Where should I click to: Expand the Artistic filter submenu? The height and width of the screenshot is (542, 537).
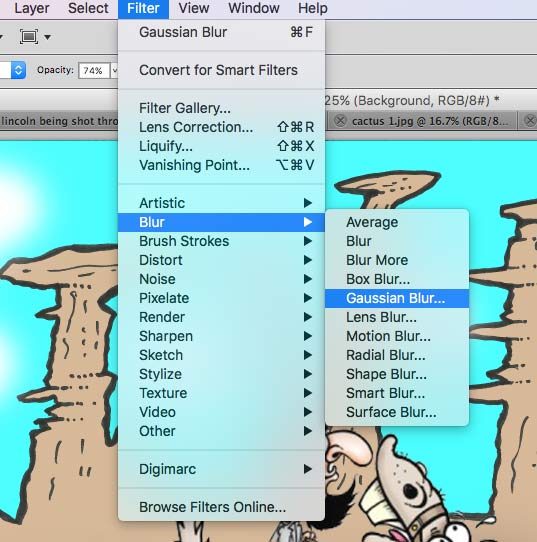[221, 203]
